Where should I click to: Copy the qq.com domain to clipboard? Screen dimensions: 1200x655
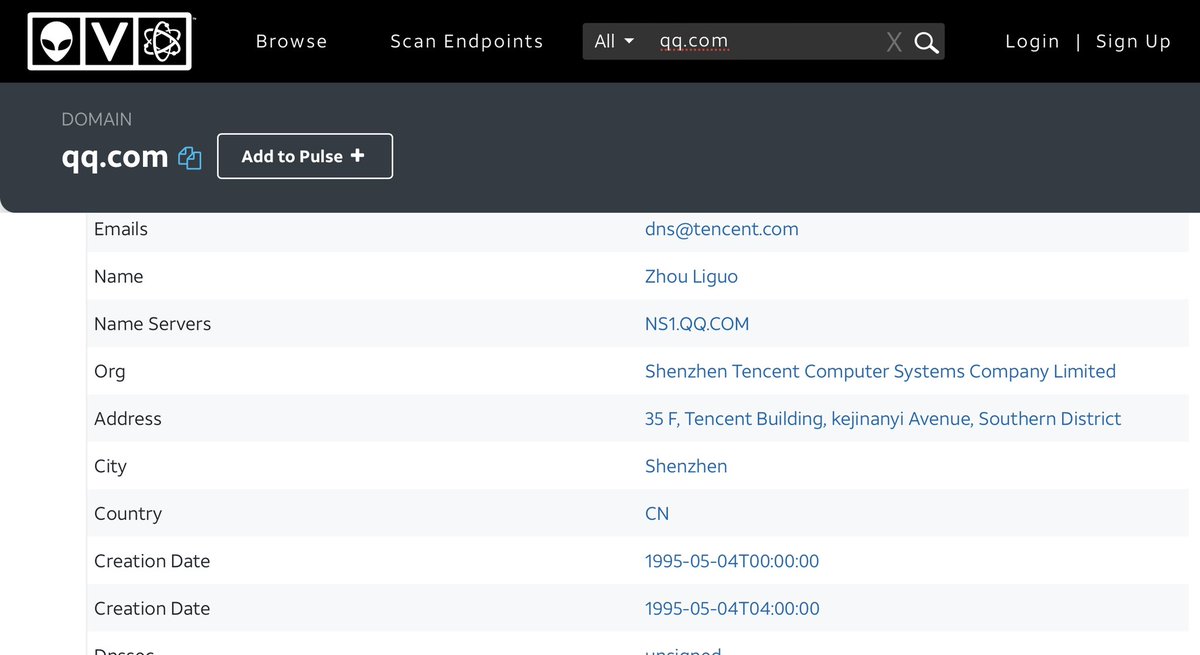pos(190,158)
